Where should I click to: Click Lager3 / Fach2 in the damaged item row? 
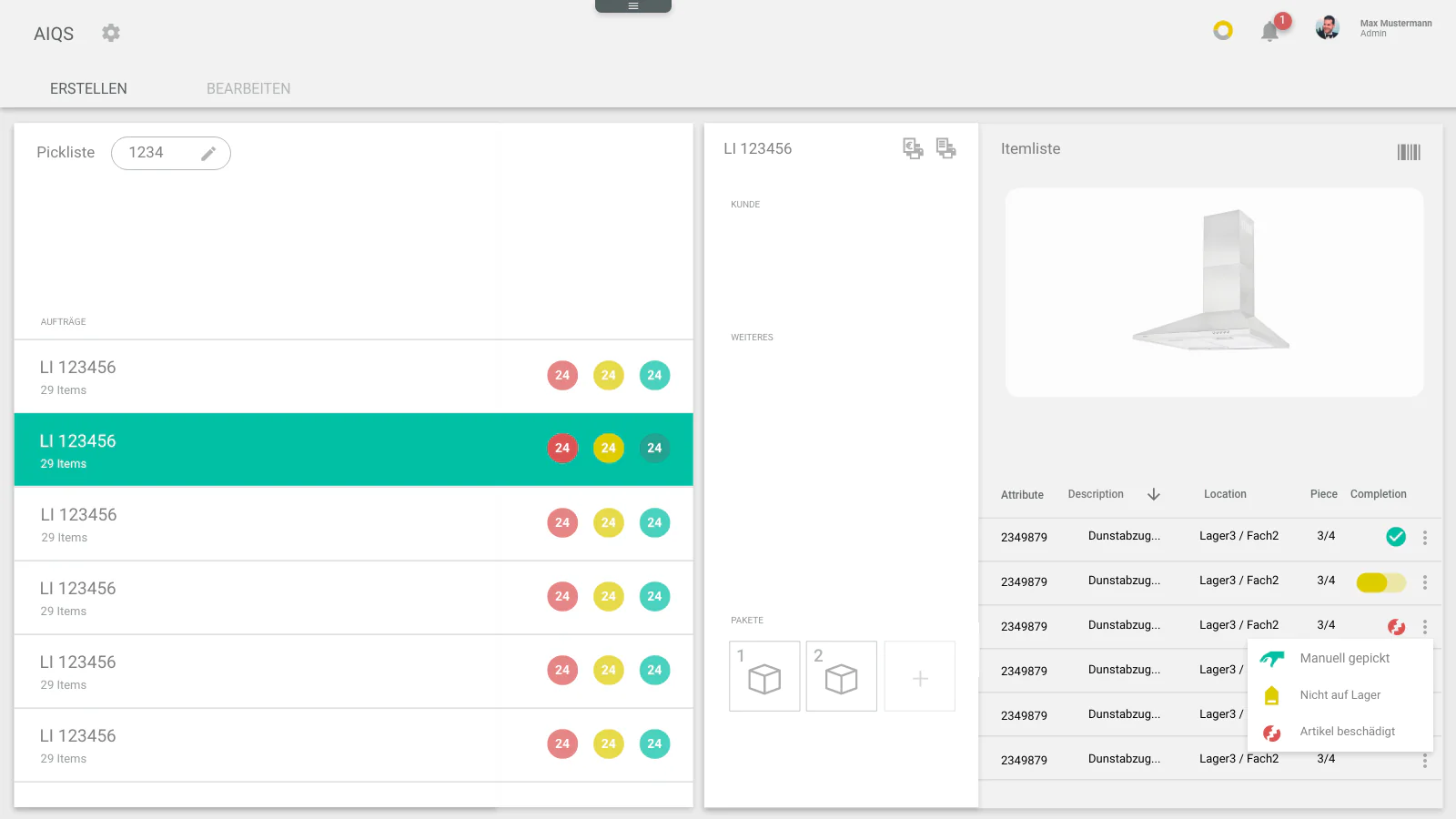[1239, 625]
